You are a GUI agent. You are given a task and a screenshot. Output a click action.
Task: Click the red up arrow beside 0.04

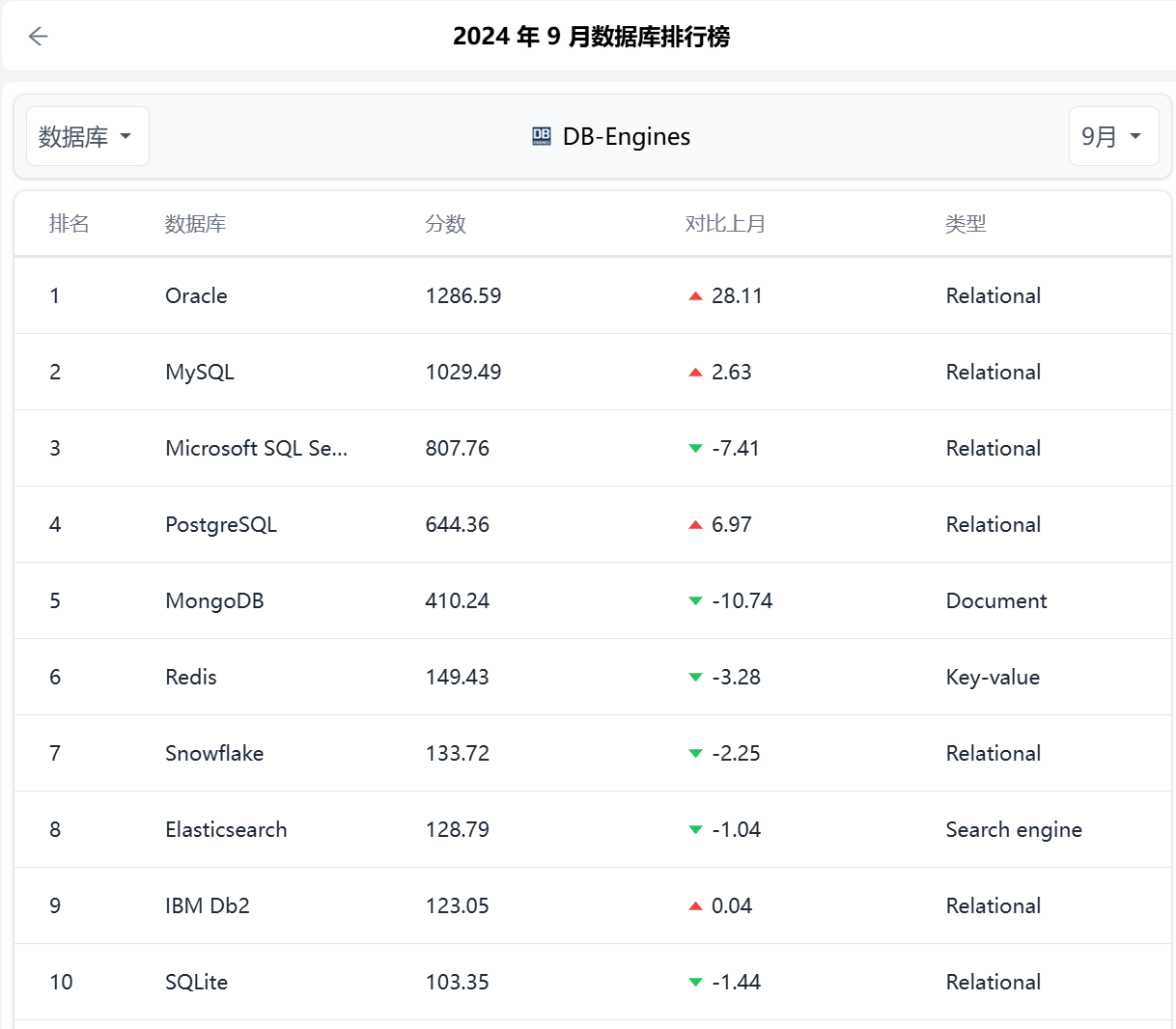695,906
